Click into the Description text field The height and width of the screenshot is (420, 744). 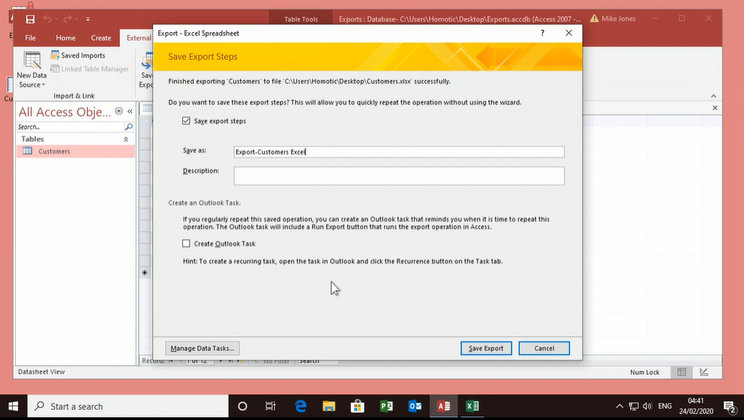click(398, 176)
